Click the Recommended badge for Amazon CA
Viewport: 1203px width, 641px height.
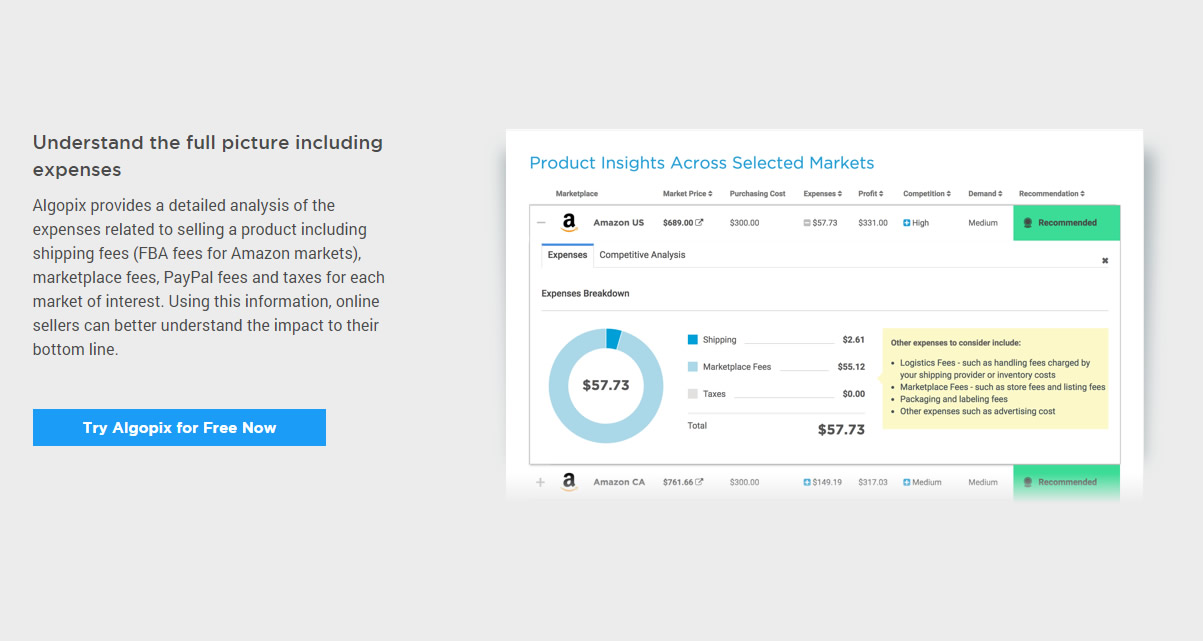point(1066,482)
